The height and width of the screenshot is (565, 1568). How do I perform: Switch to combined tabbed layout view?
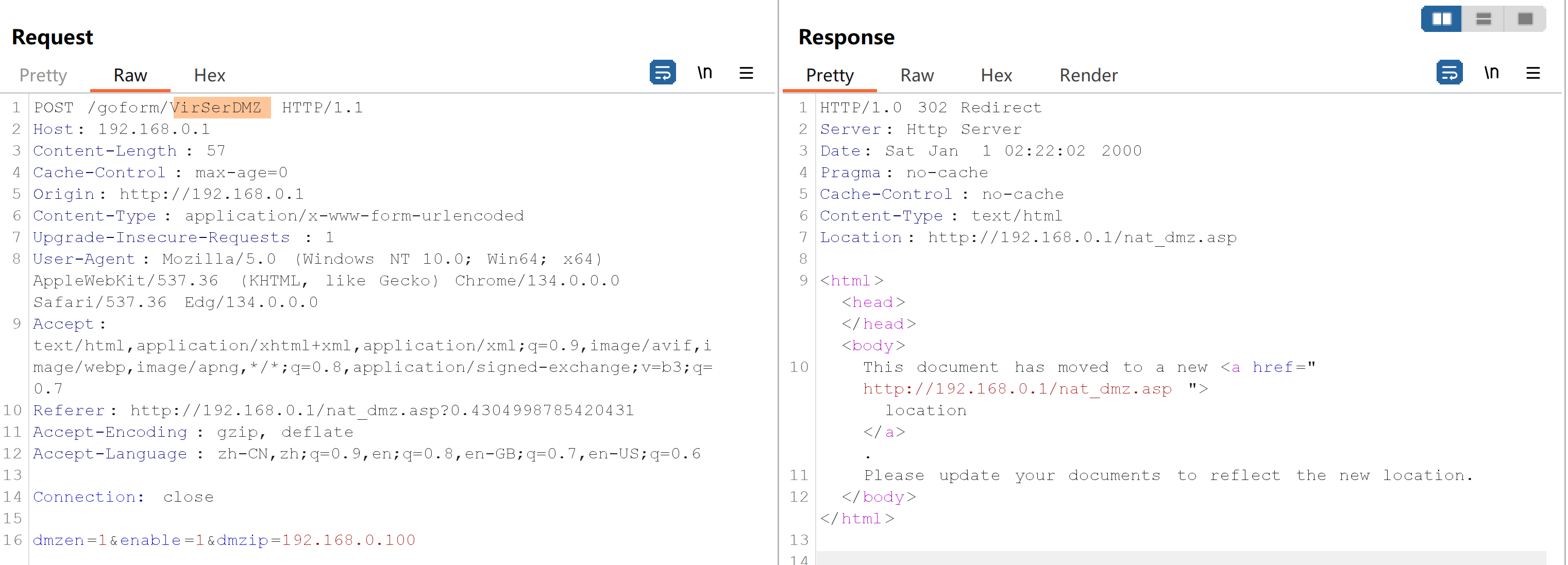pos(1525,19)
